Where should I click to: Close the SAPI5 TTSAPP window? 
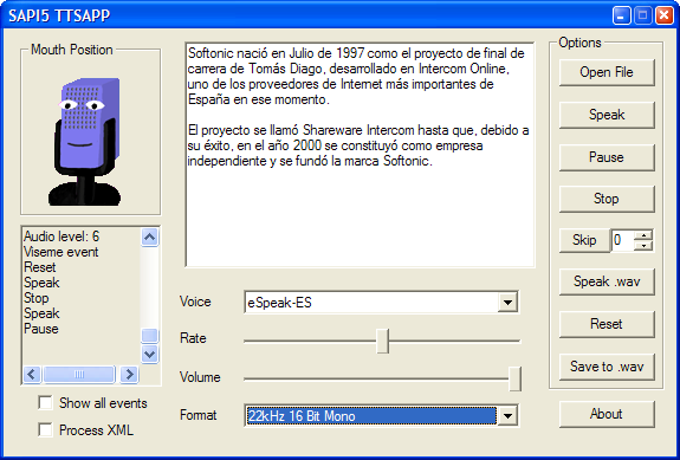pyautogui.click(x=664, y=16)
